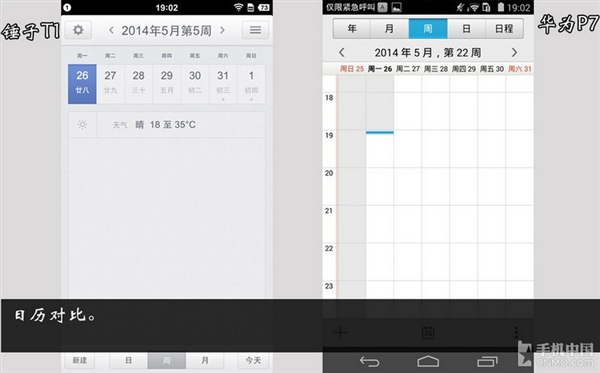The width and height of the screenshot is (600, 373).
Task: Switch to 日 view in Smartisan bottom bar
Action: point(129,360)
